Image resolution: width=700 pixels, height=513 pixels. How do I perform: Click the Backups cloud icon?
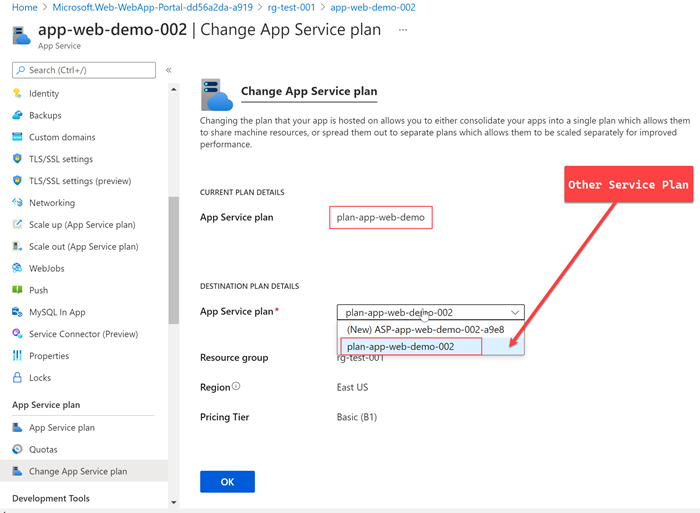(x=17, y=115)
